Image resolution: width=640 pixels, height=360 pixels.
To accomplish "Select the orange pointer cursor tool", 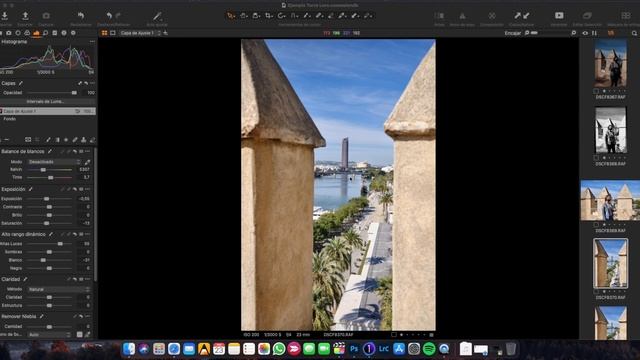I will pos(231,16).
